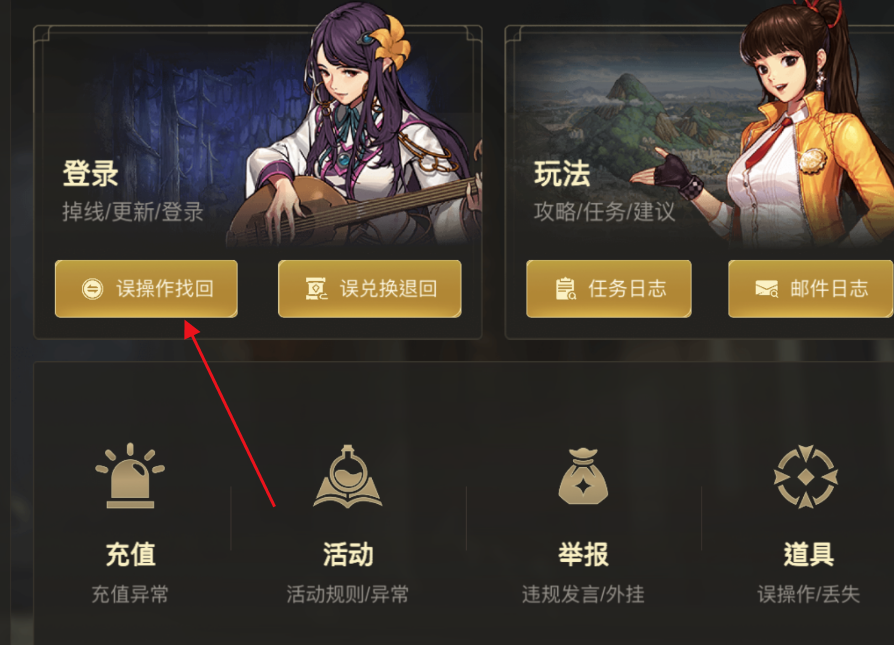894x645 pixels.
Task: Click the 误兑换退回 button
Action: [369, 289]
